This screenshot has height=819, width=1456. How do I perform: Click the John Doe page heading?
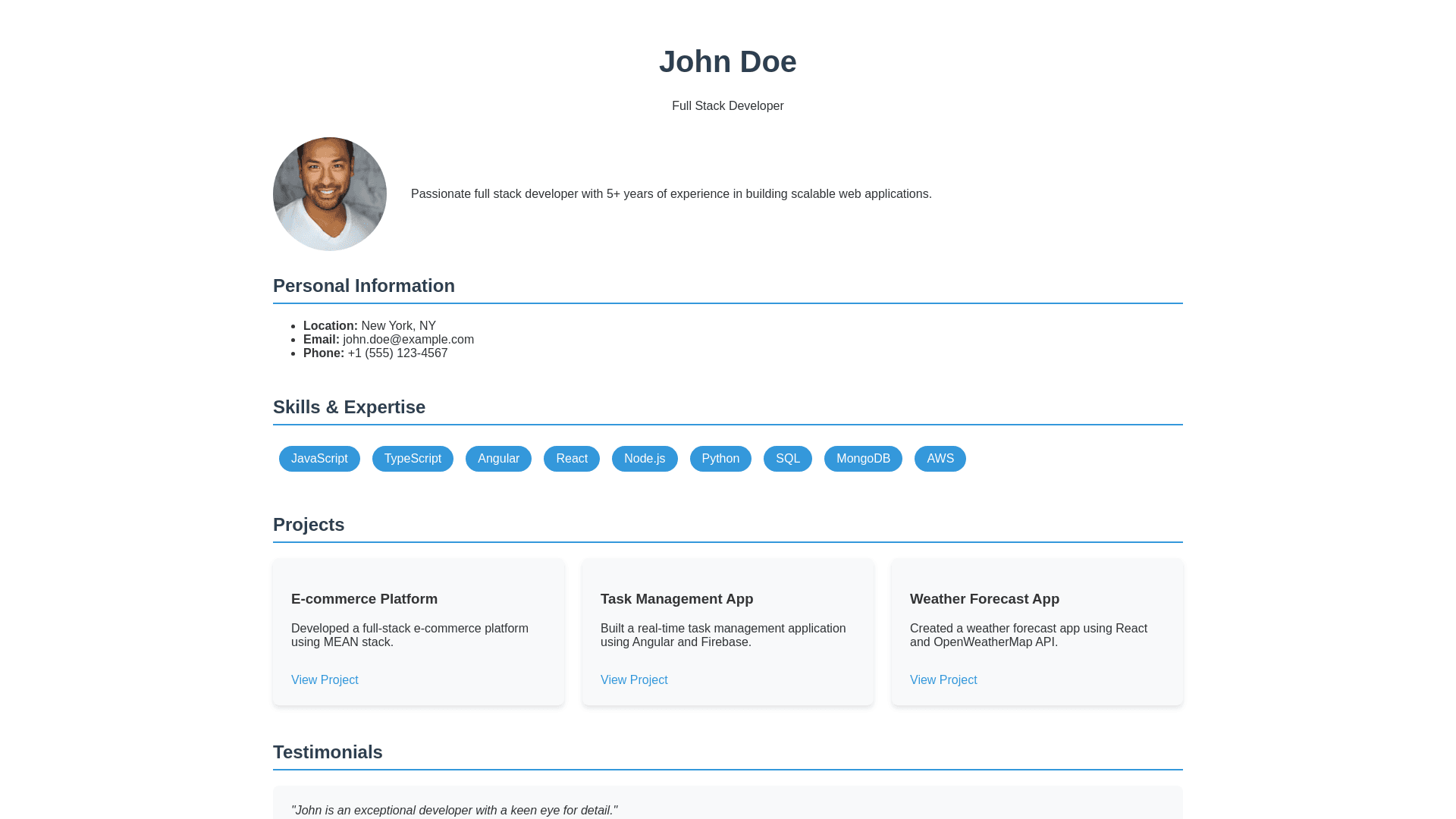click(x=727, y=62)
